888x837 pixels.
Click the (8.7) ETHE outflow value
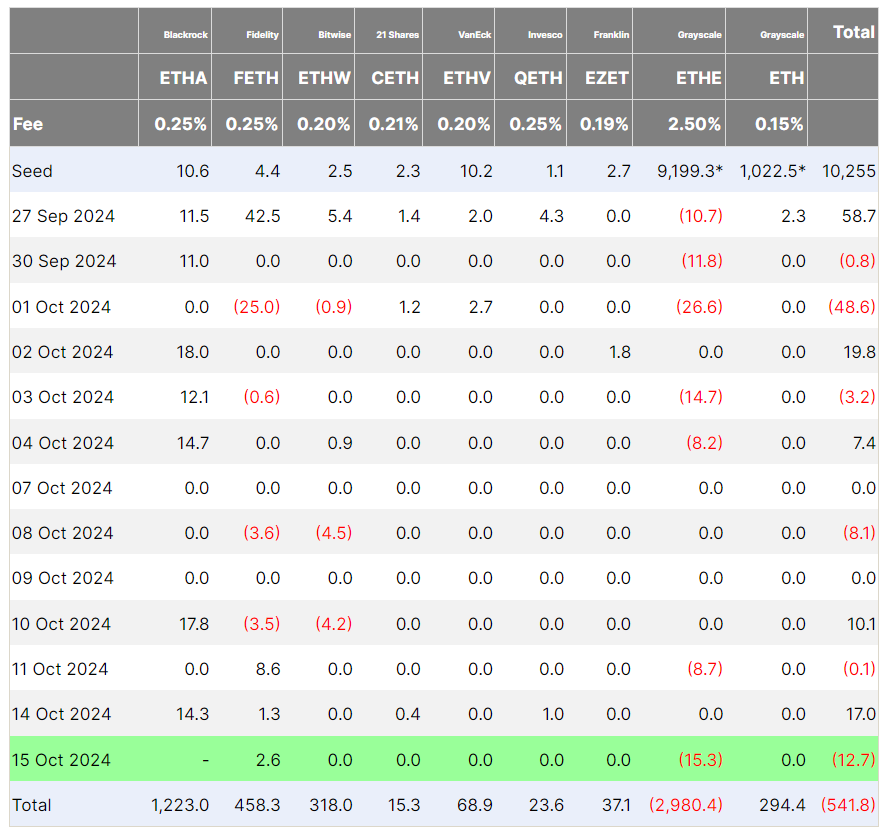pyautogui.click(x=705, y=669)
